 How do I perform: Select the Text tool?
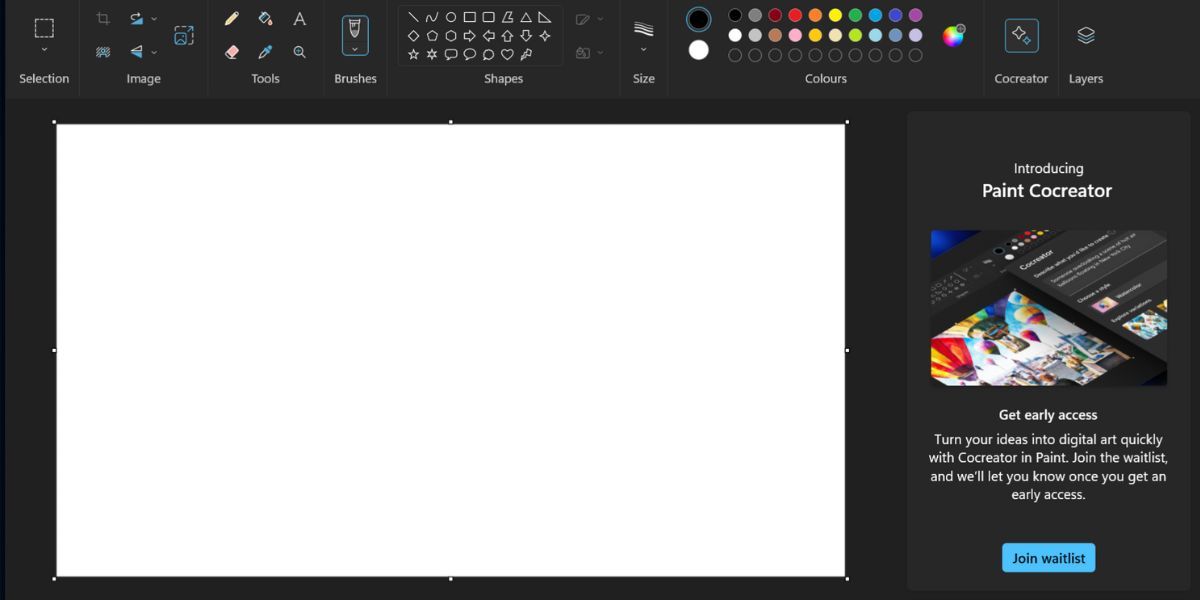point(298,18)
